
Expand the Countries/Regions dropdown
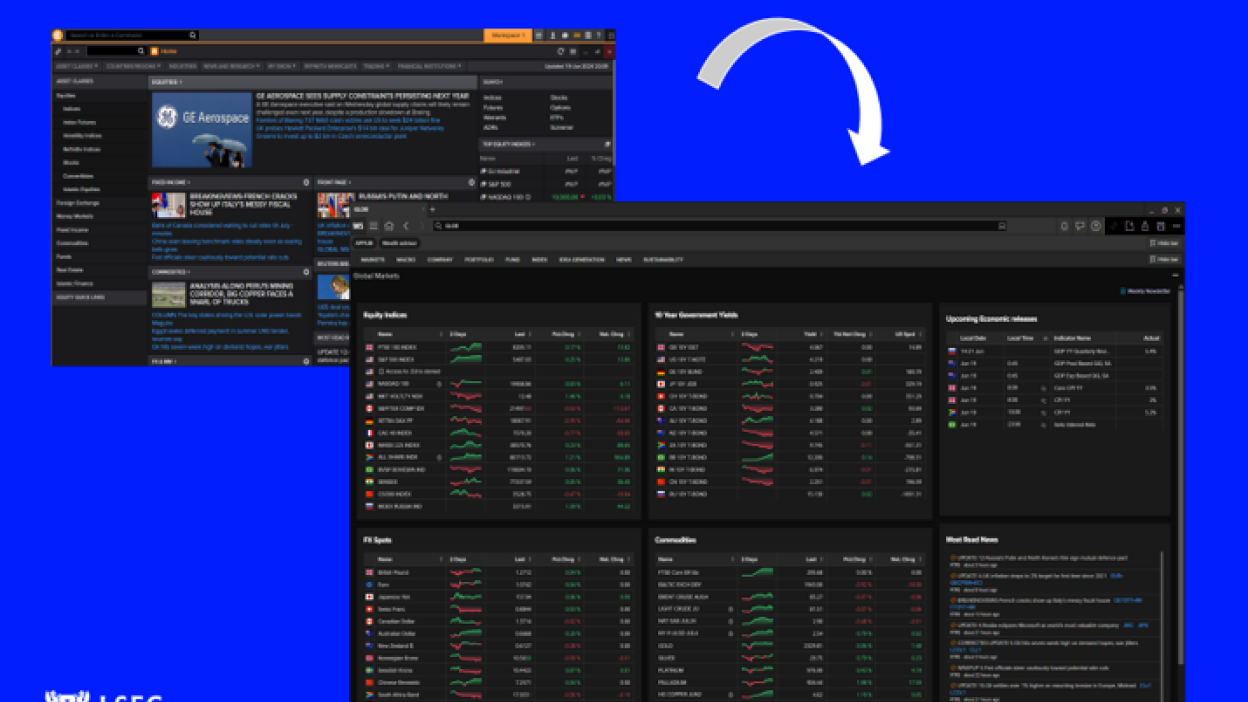pos(133,66)
